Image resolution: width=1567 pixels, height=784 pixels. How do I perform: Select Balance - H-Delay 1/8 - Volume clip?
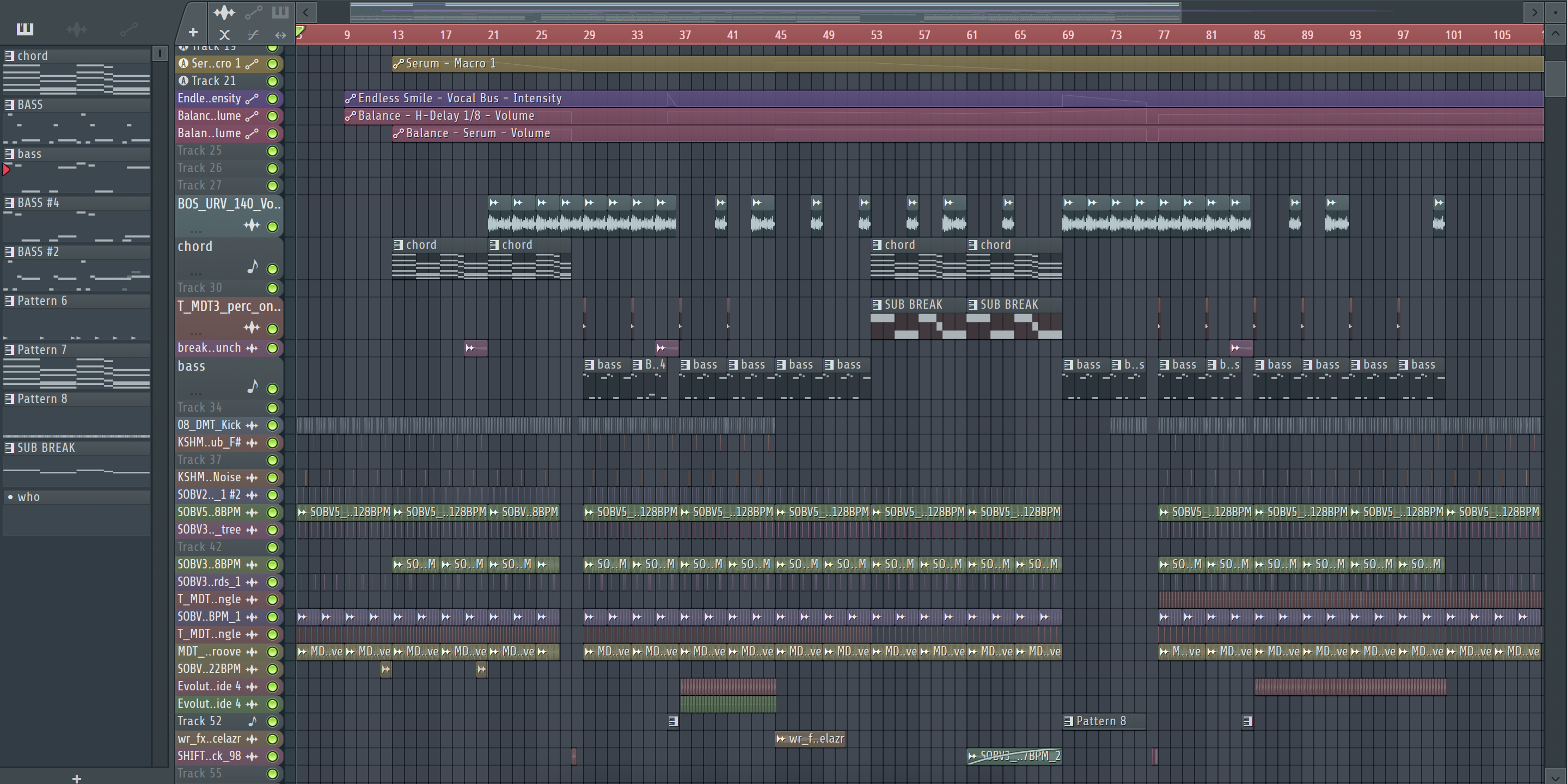click(944, 116)
